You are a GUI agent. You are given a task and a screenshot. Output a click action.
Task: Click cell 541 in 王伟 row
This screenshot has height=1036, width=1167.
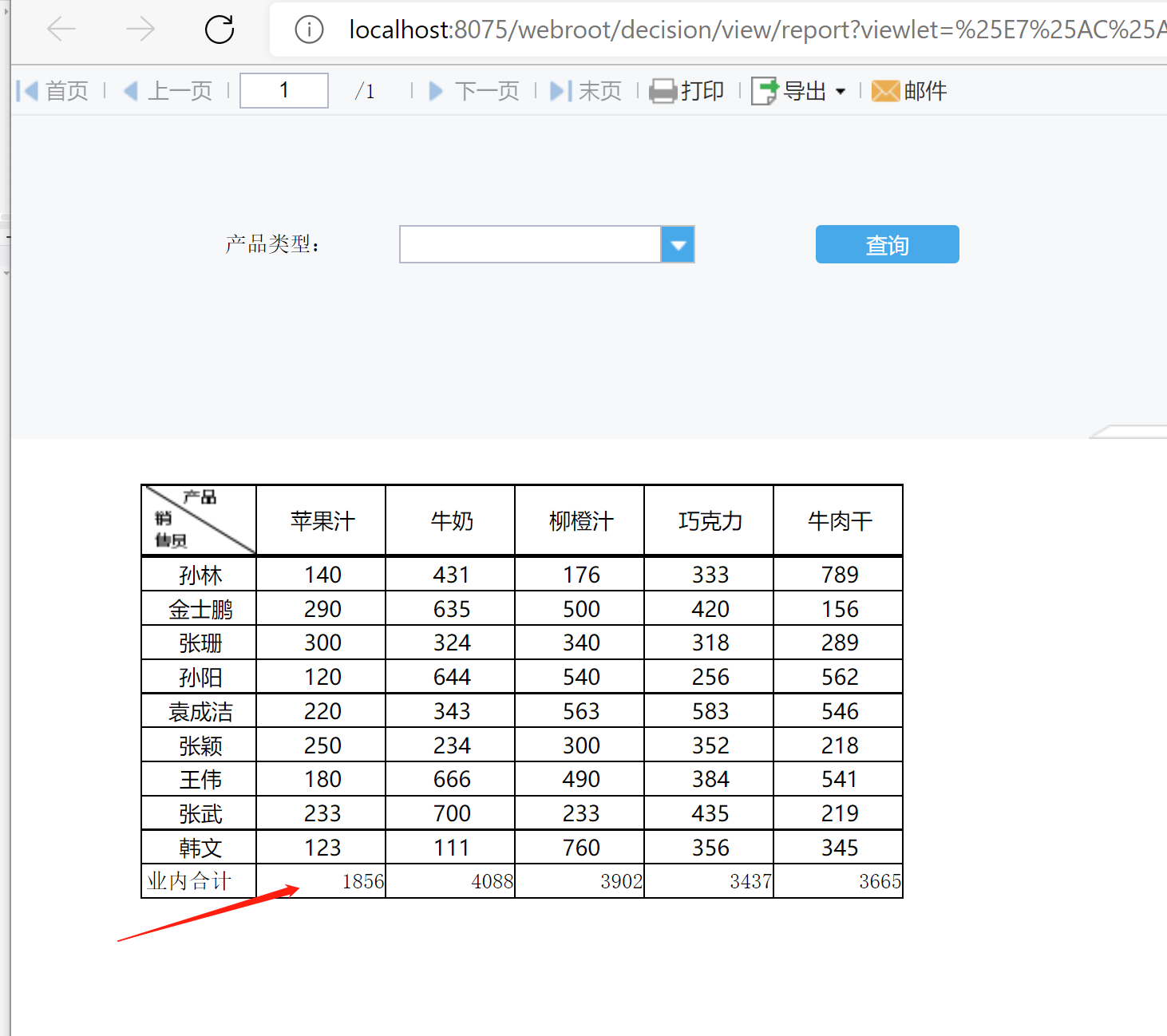coord(838,779)
